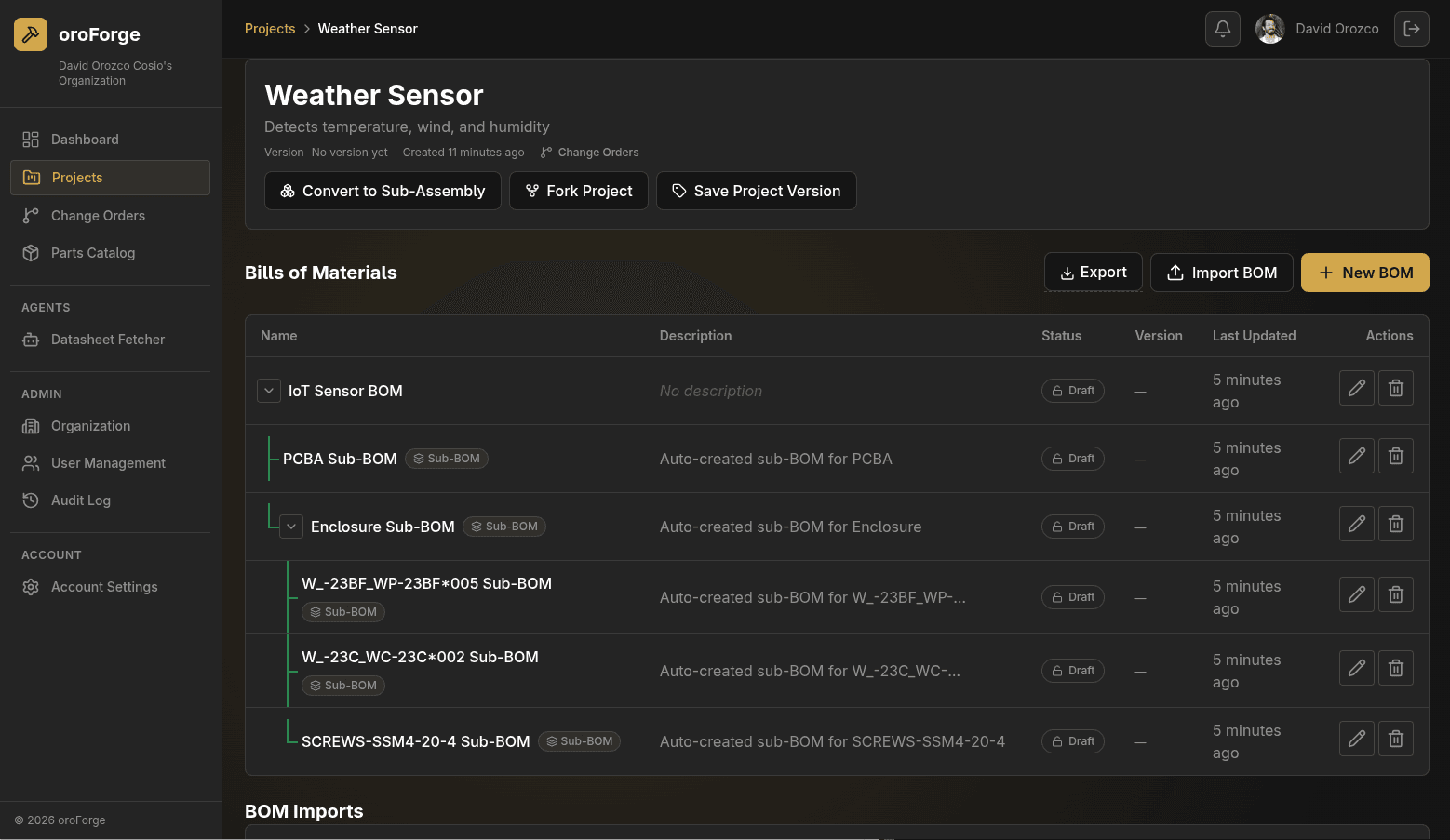Export the bills of materials
Screen dimensions: 1450x840
coord(1094,273)
